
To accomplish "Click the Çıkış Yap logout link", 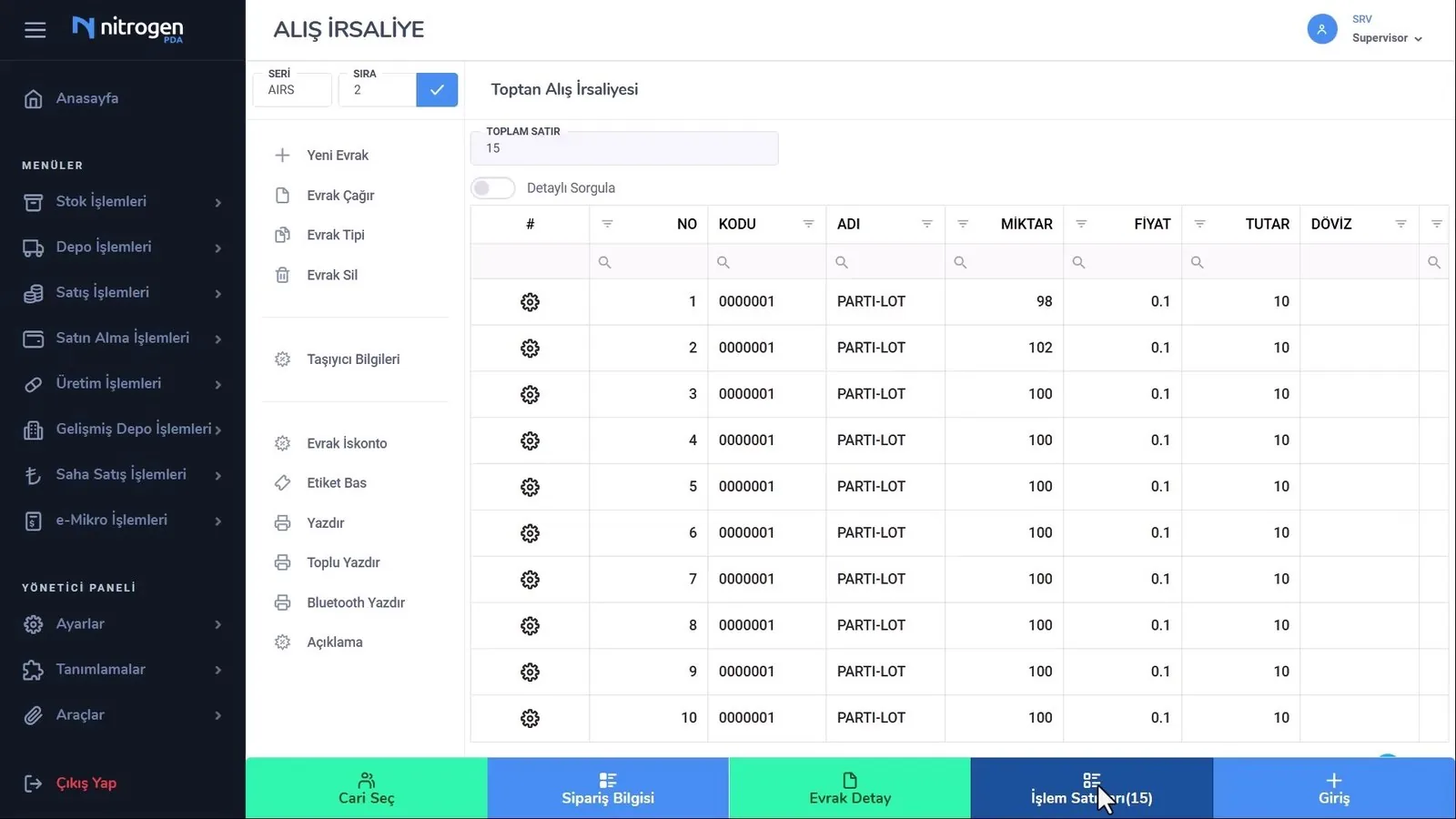I will click(x=86, y=784).
